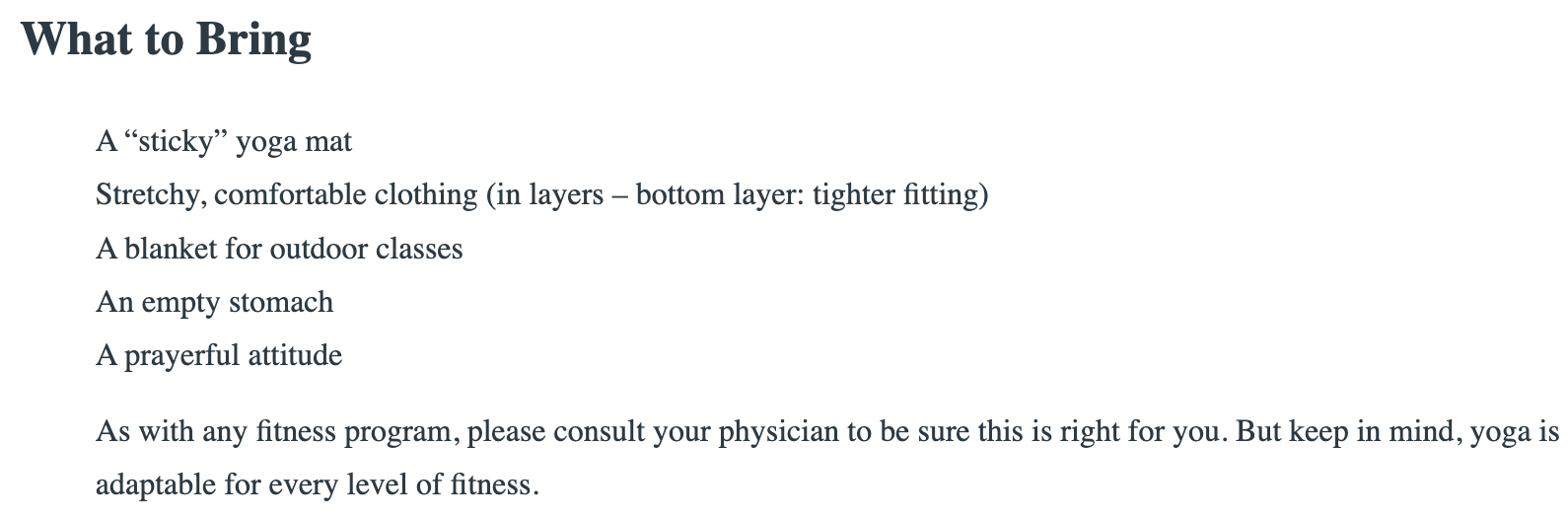Viewport: 1568px width, 519px height.
Task: Click the phrase "comfortable clothing"
Action: [345, 195]
